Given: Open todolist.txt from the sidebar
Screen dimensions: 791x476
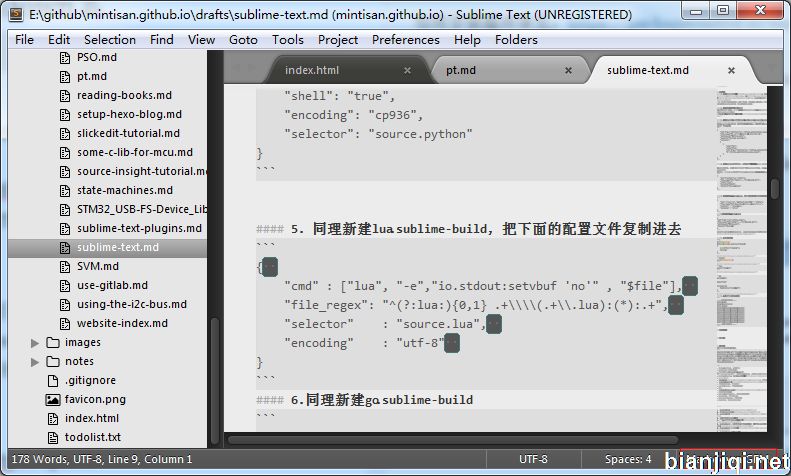Looking at the screenshot, I should (x=93, y=437).
